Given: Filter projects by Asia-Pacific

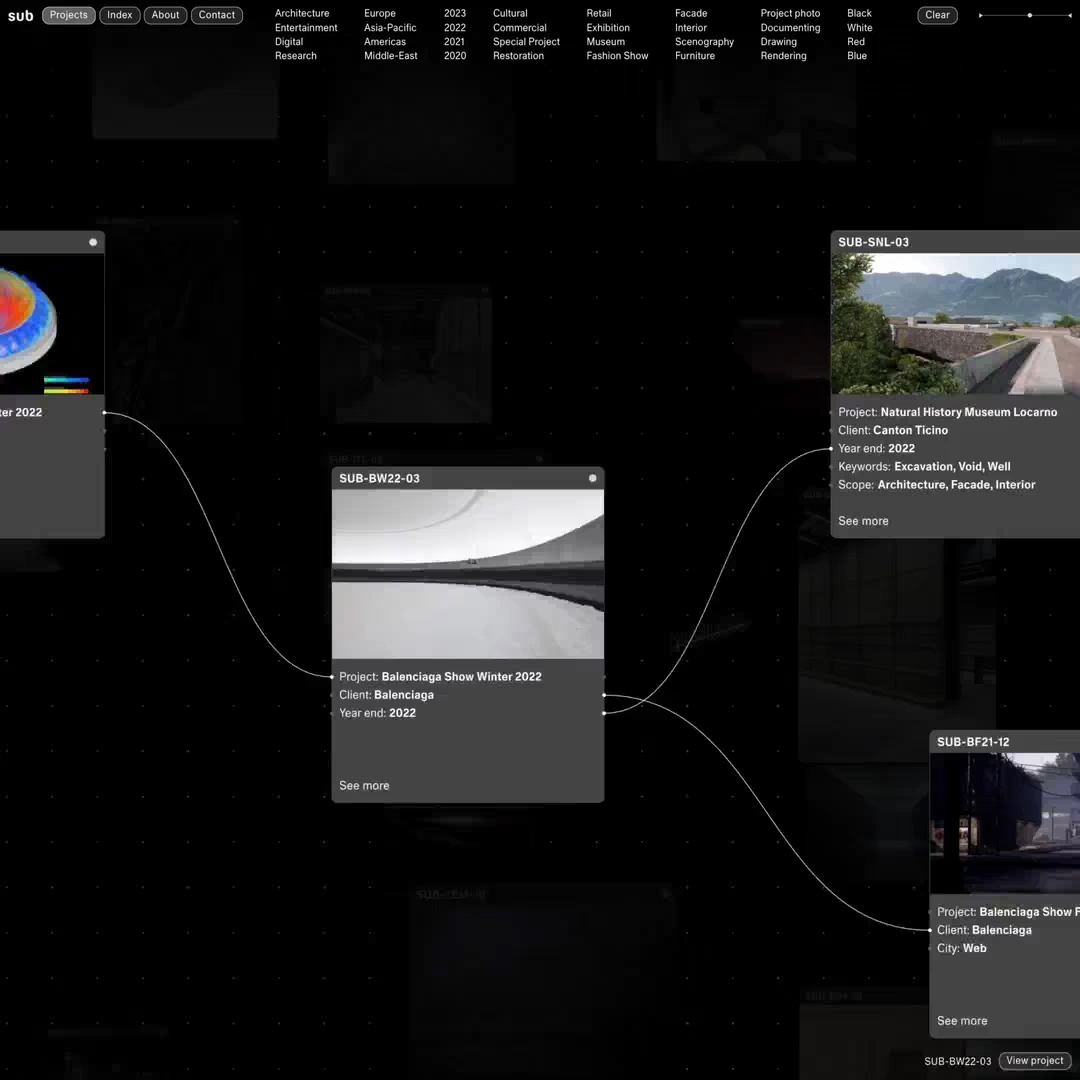Looking at the screenshot, I should click(391, 28).
